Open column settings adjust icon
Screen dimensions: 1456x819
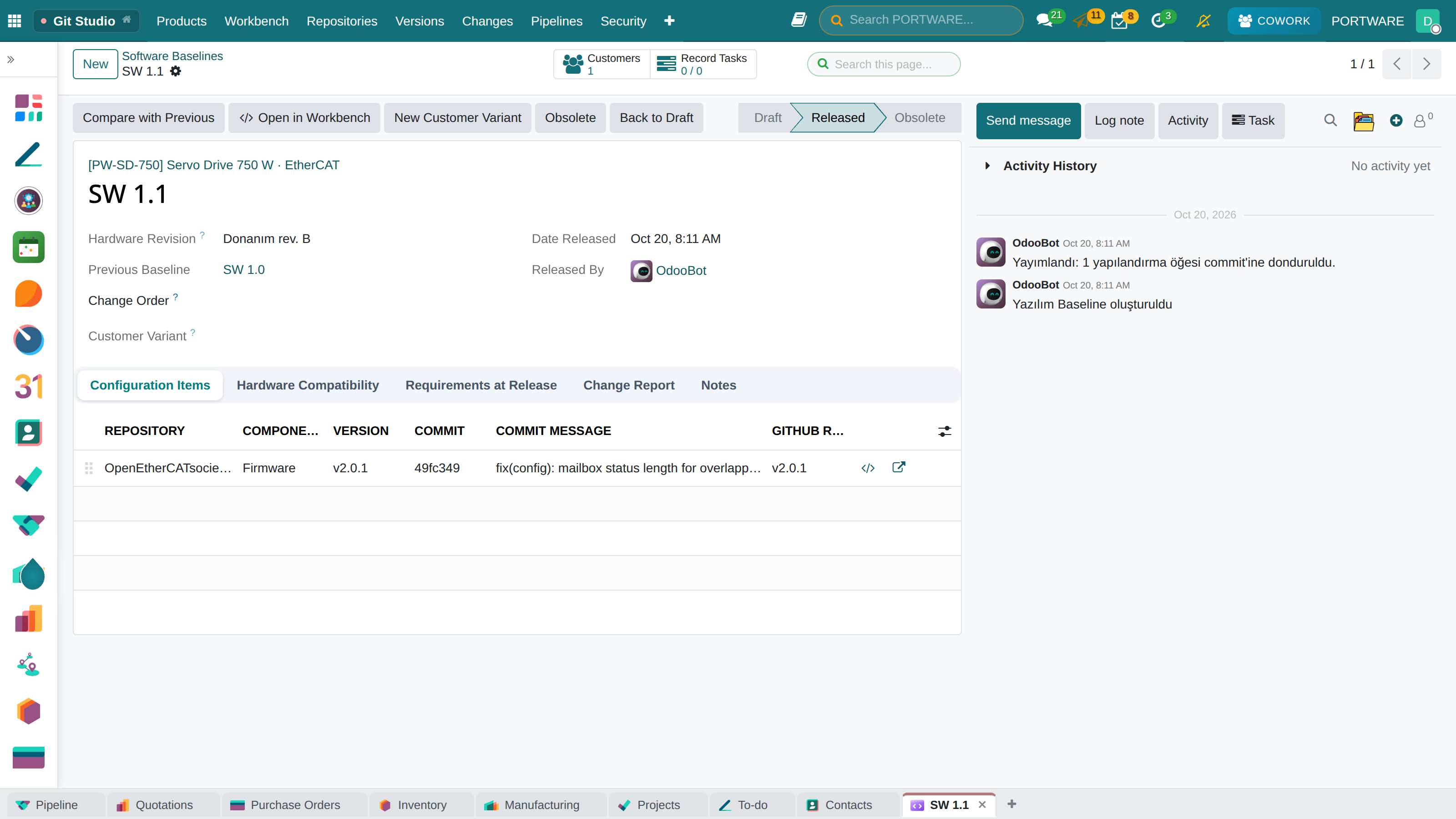(945, 431)
